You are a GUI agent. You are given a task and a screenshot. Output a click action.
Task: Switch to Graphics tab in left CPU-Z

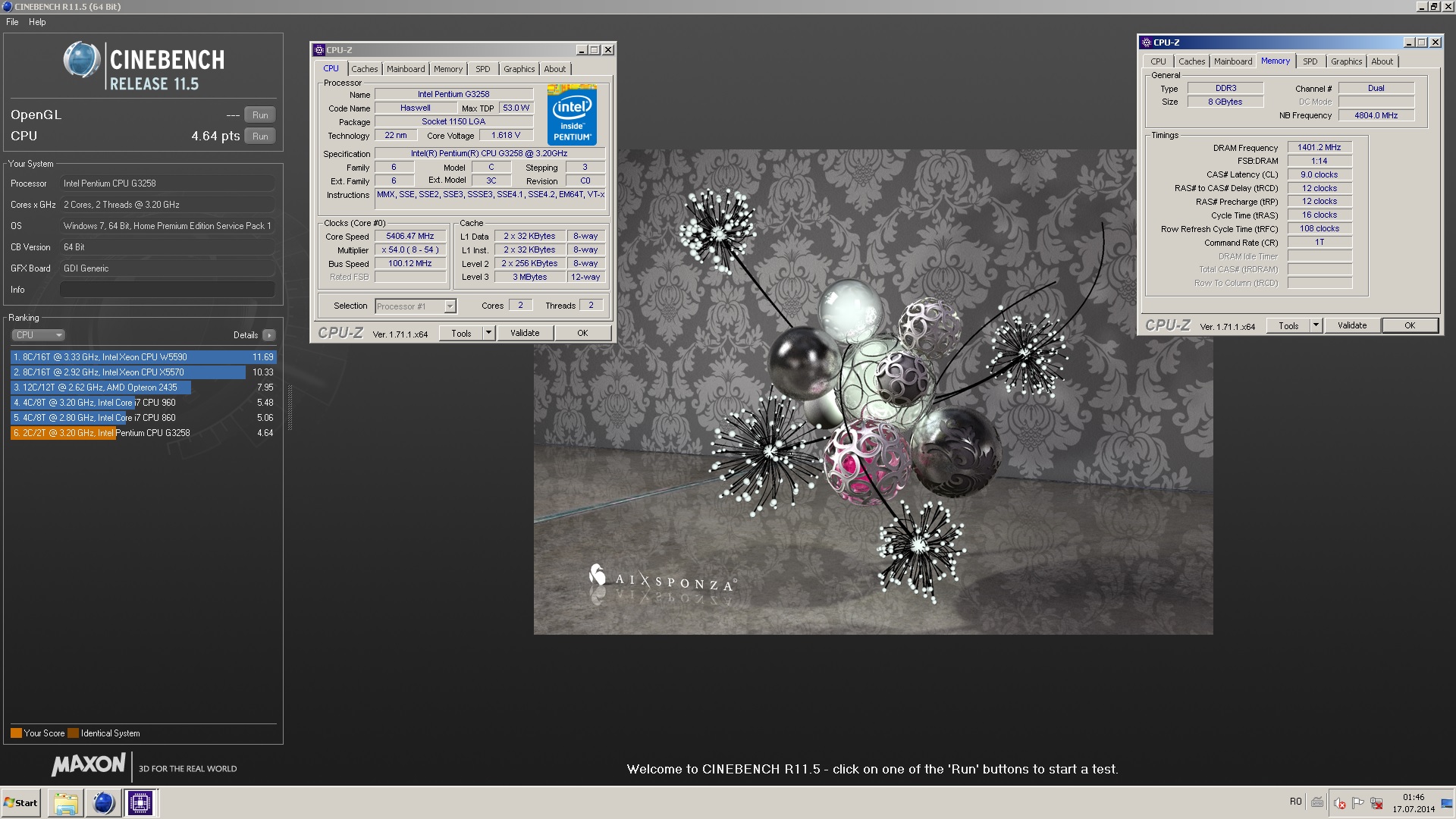519,69
